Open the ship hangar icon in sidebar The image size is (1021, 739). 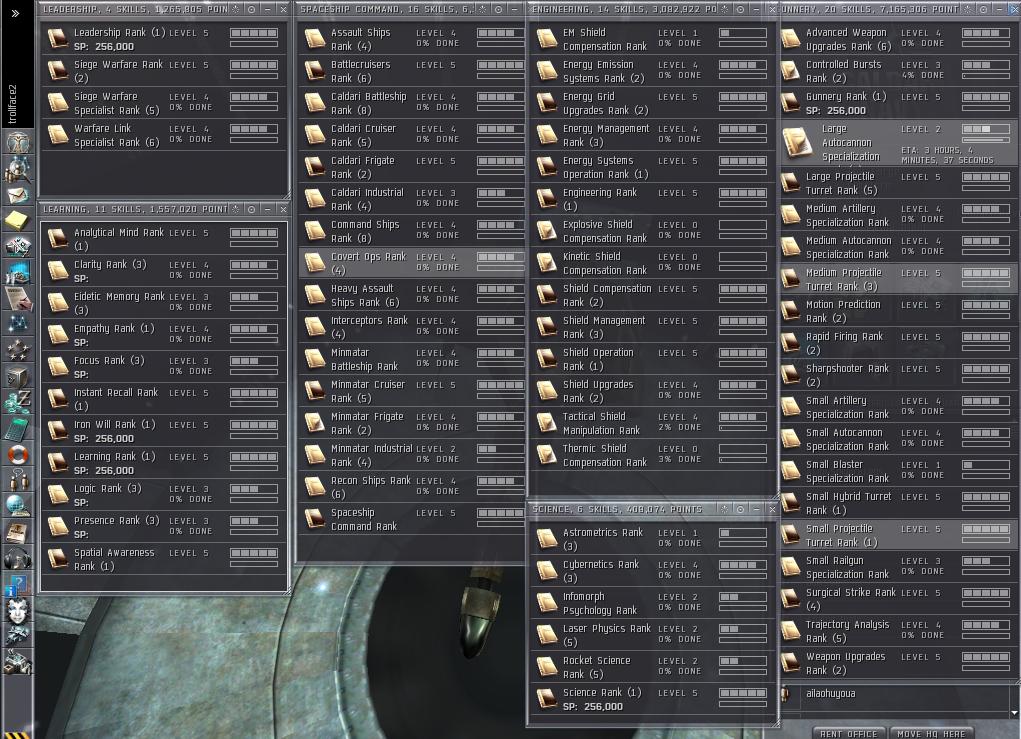pos(18,635)
